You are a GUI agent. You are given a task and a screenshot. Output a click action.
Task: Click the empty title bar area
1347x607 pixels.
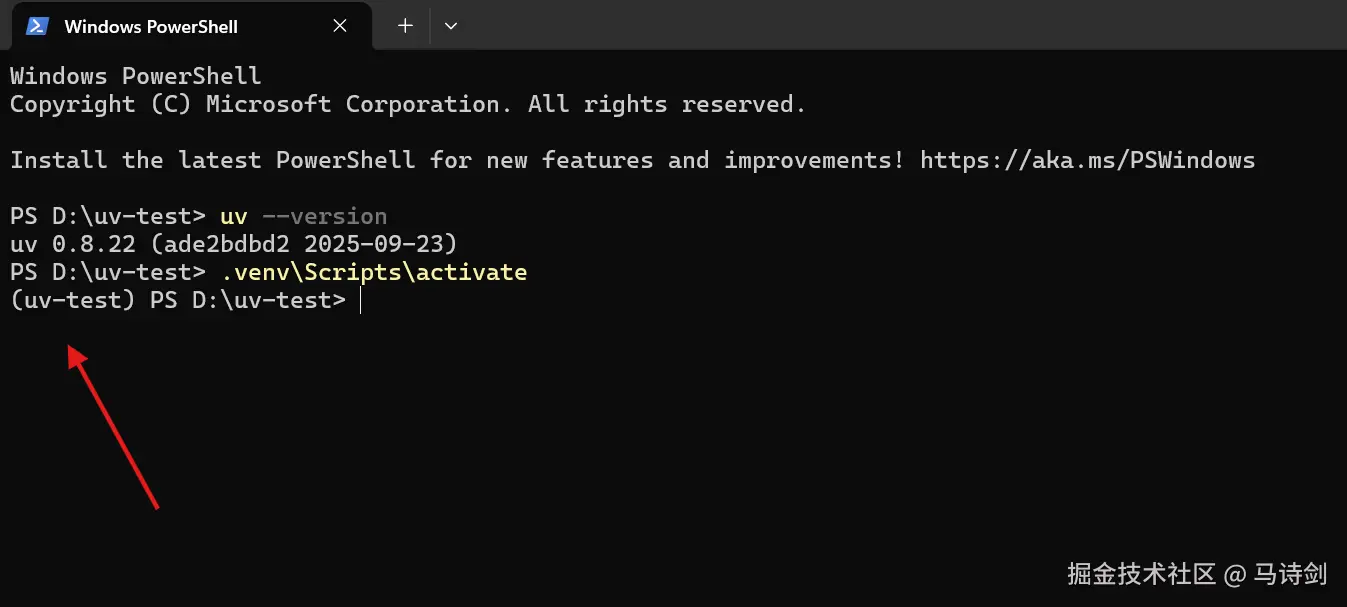tap(900, 25)
